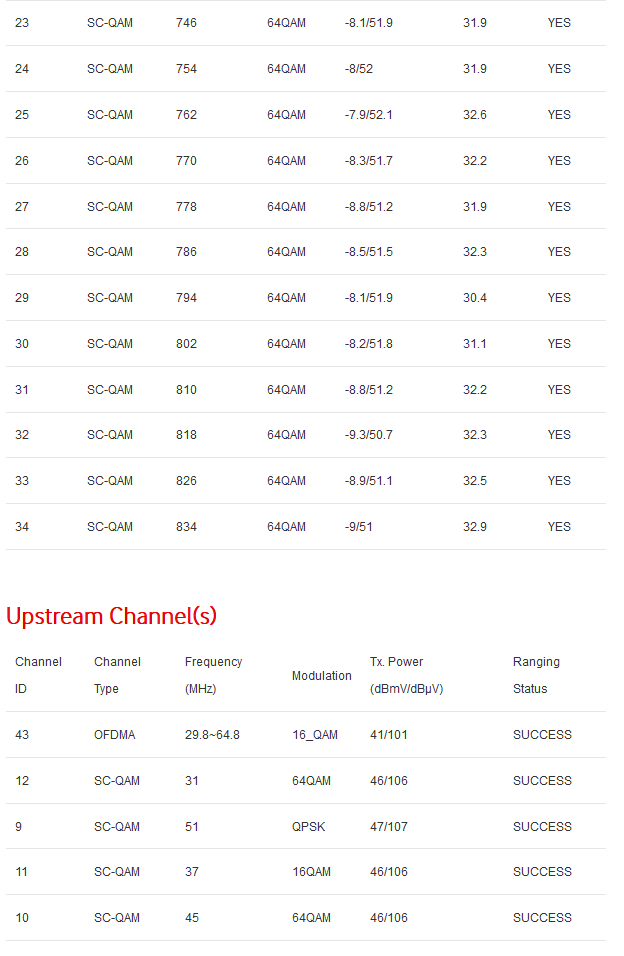Select the -7.9/52.1 power value
The image size is (624, 956).
368,115
